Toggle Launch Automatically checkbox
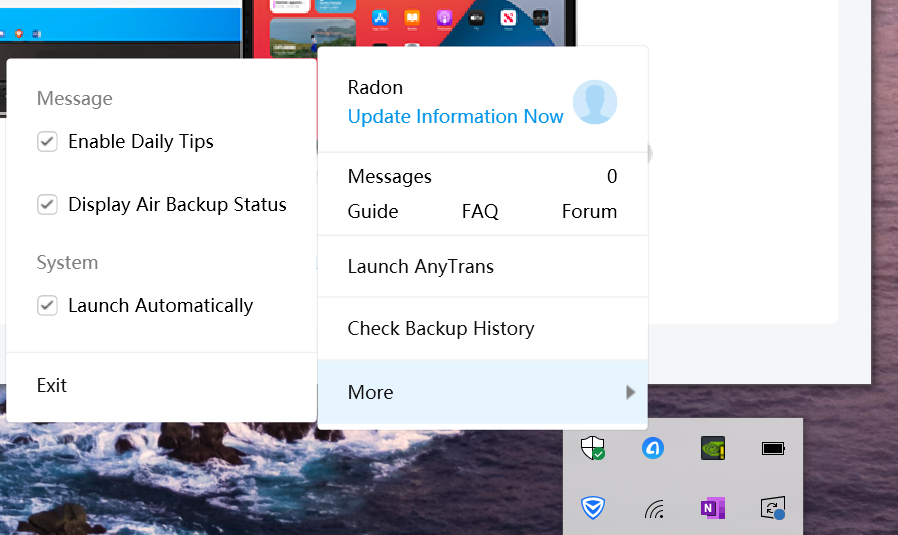The image size is (898, 535). tap(47, 305)
